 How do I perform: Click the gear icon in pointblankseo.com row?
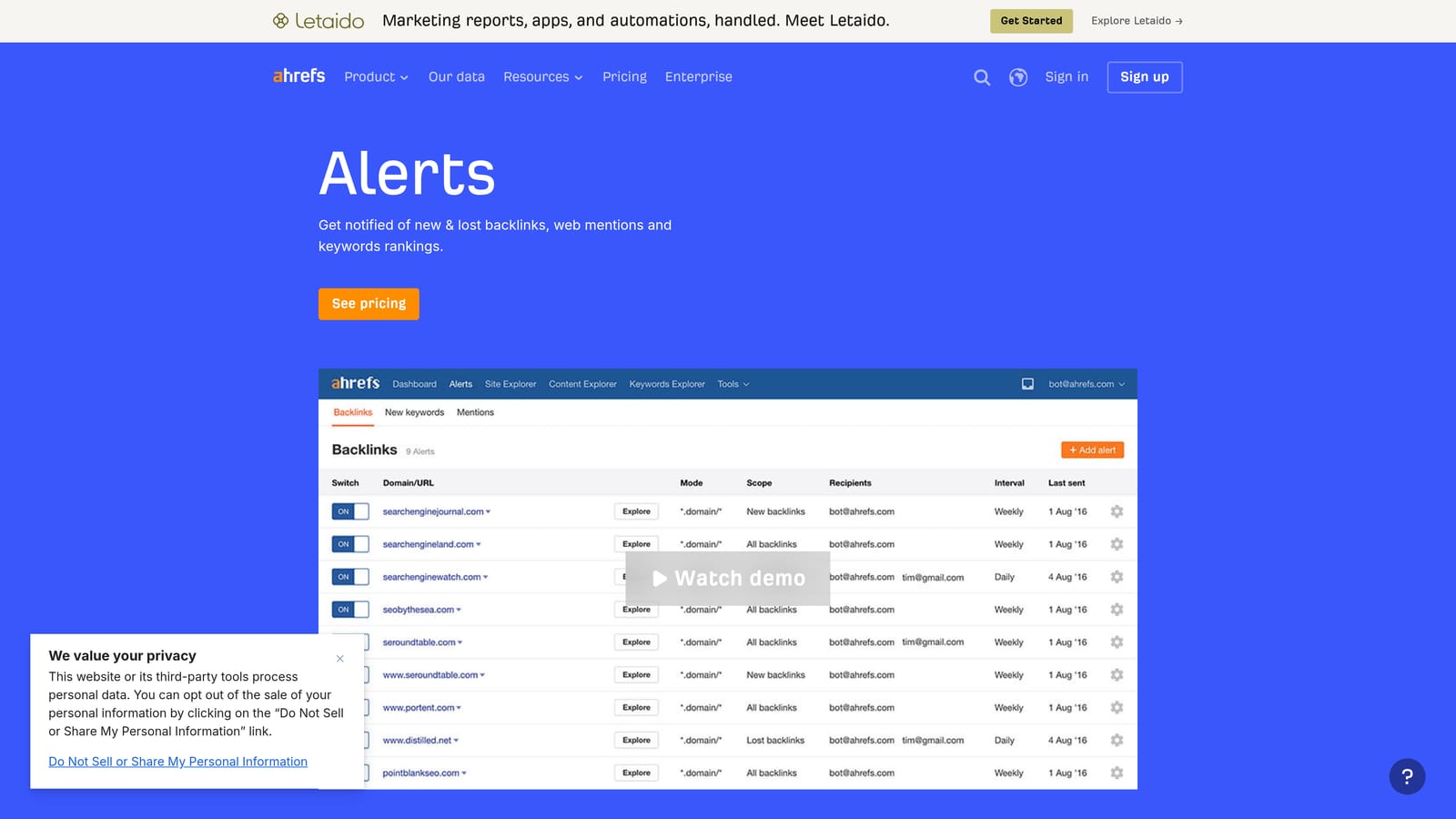coord(1117,773)
